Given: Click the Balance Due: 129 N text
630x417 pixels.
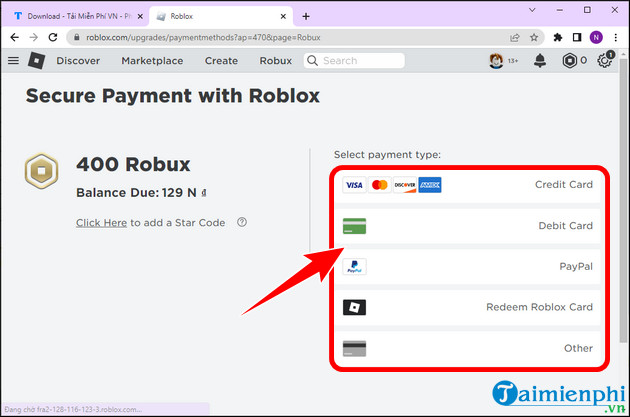Looking at the screenshot, I should (141, 192).
